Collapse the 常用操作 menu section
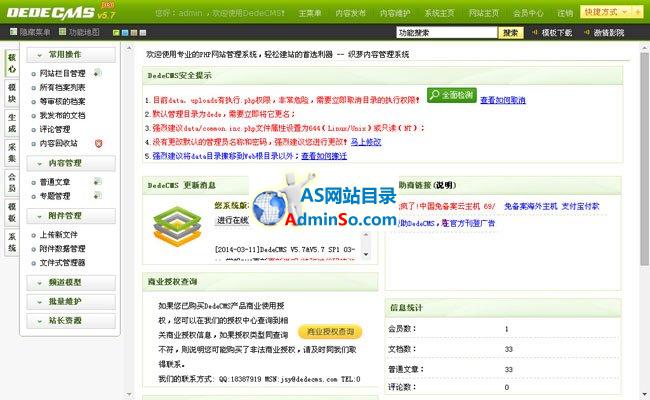650x400 pixels. tap(71, 55)
